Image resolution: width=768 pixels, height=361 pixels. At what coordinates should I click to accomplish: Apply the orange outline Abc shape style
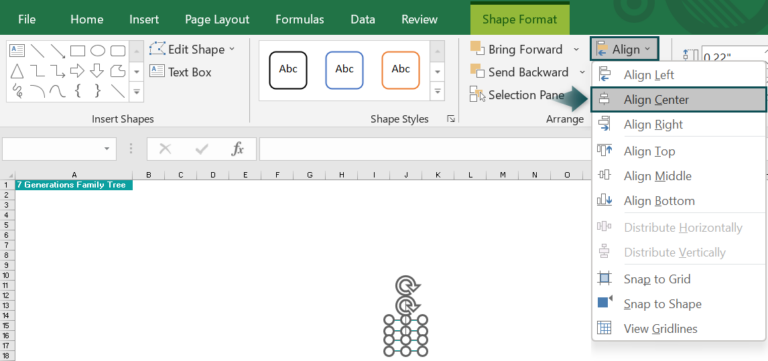[x=401, y=70]
